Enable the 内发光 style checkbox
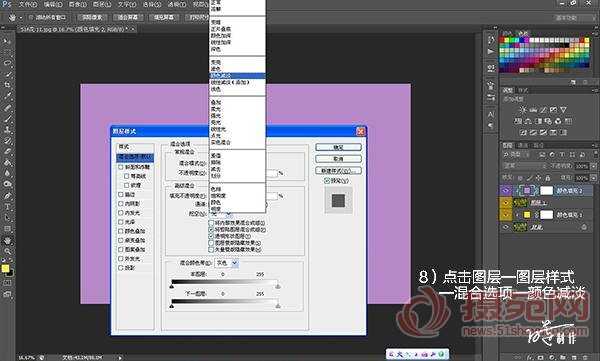 click(121, 213)
